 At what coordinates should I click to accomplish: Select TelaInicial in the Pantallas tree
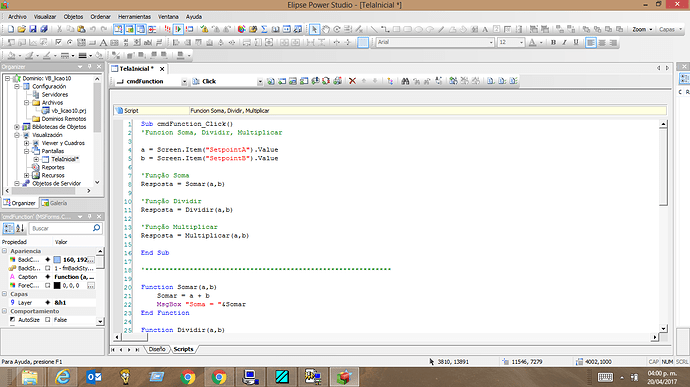65,159
